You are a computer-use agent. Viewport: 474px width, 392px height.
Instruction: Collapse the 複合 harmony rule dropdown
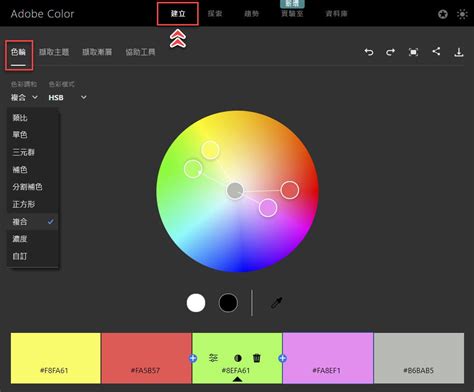point(24,97)
